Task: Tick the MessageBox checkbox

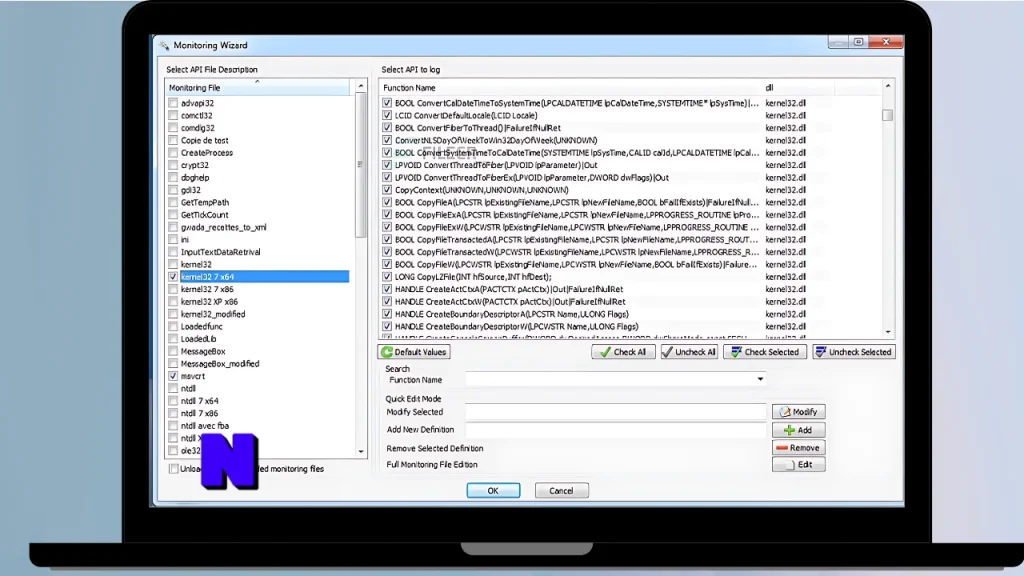Action: click(x=173, y=351)
